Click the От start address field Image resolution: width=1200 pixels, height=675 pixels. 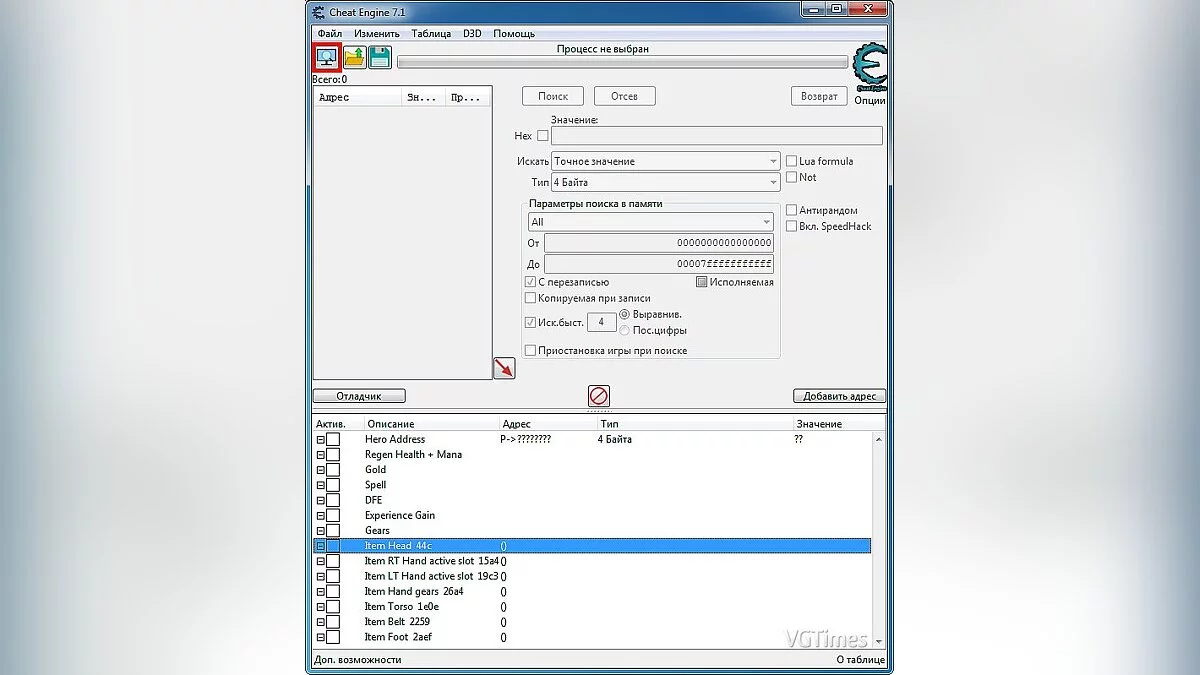click(659, 243)
